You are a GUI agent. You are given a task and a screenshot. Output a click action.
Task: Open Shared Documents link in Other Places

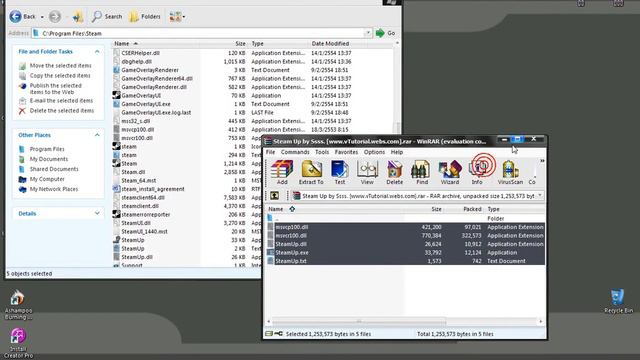click(x=54, y=169)
